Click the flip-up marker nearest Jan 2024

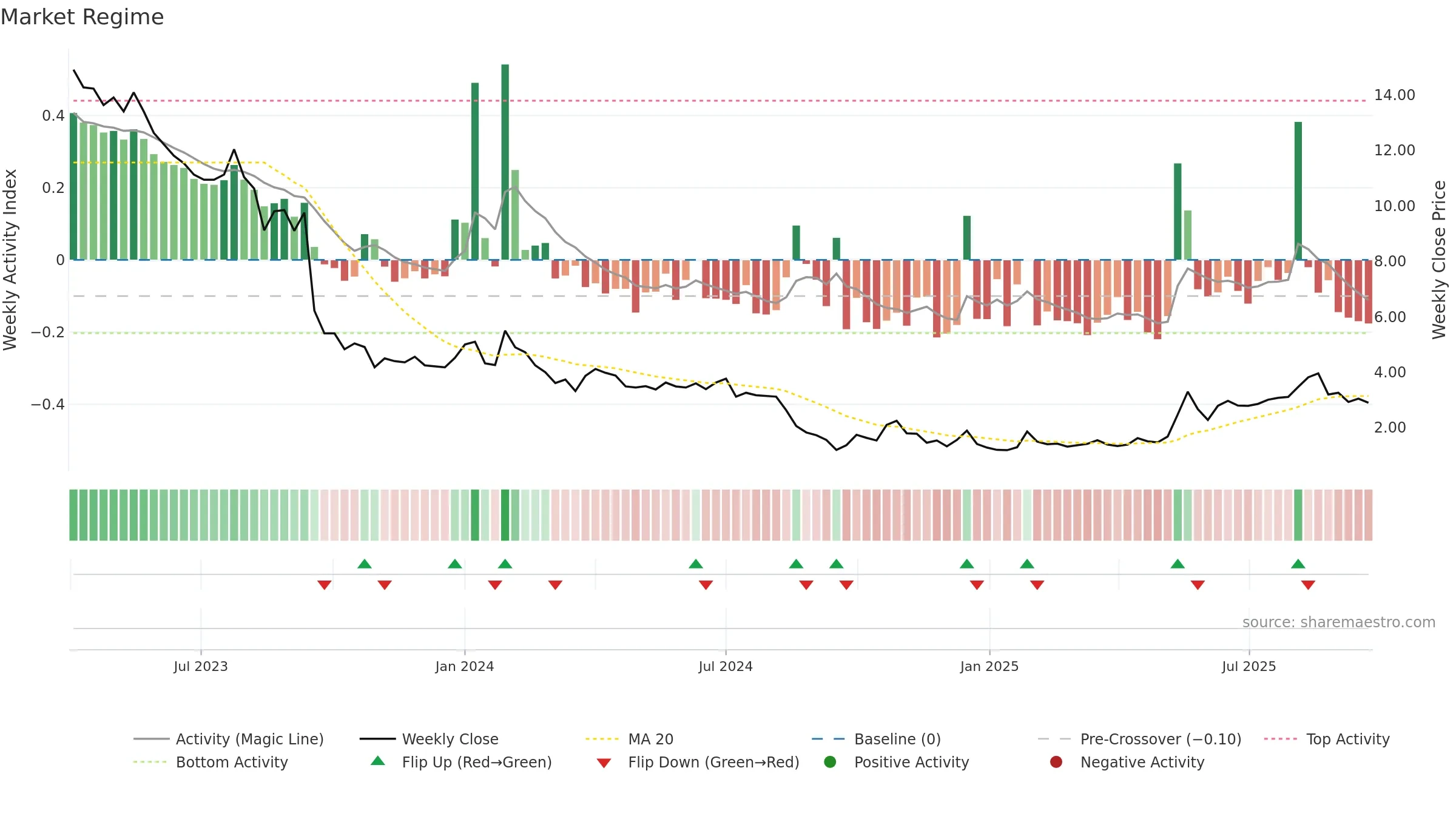pyautogui.click(x=455, y=564)
